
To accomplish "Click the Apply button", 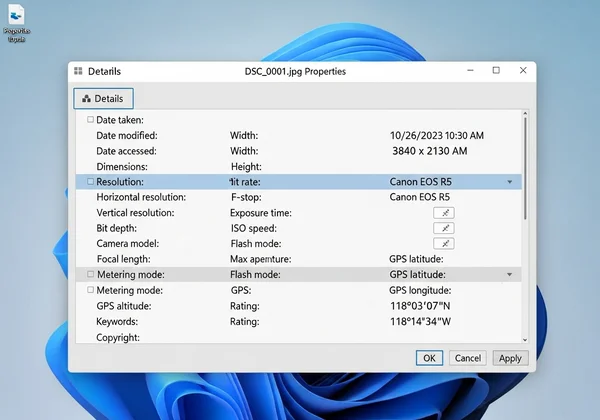I will click(510, 358).
